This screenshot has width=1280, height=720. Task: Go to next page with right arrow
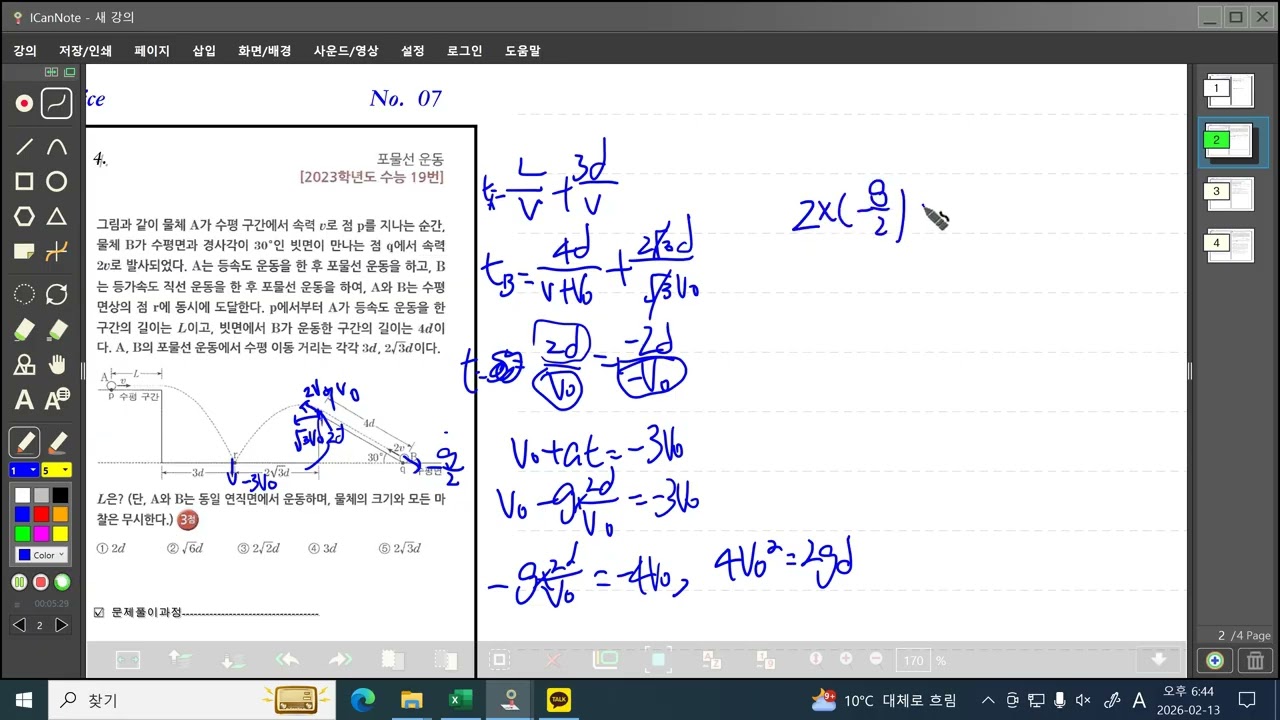click(x=61, y=625)
